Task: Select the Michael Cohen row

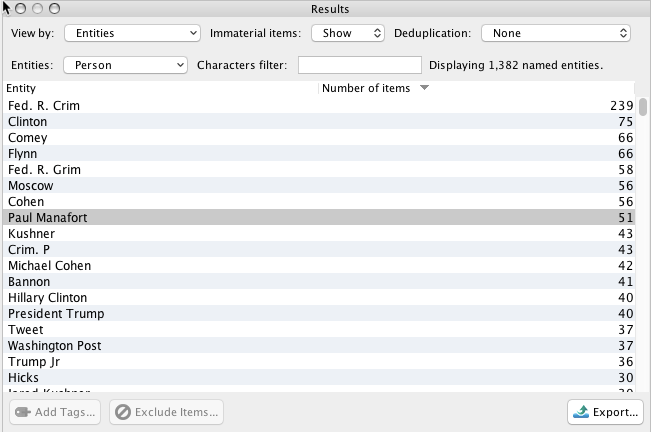Action: (x=319, y=266)
